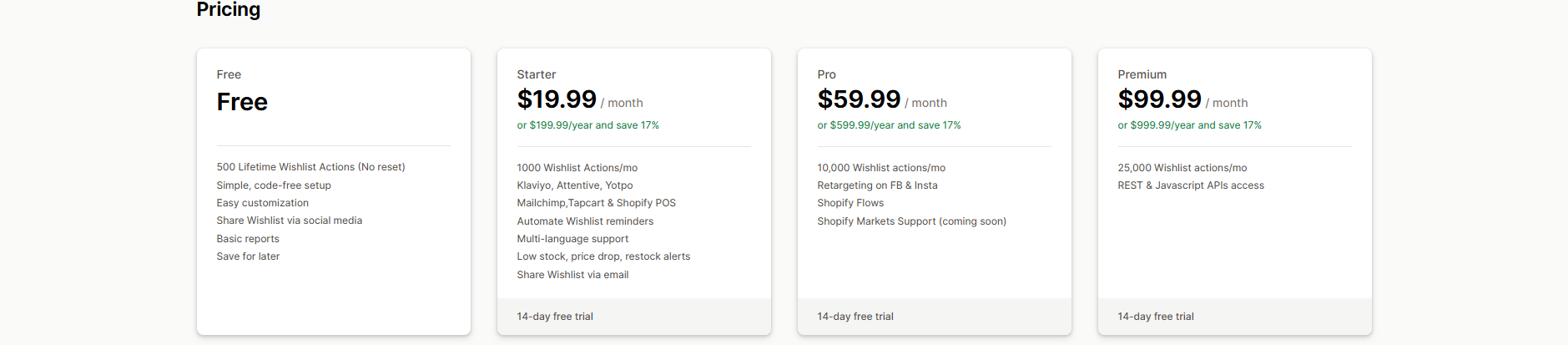Click the Starter plan name
Screen dimensions: 1568x345
[x=536, y=74]
